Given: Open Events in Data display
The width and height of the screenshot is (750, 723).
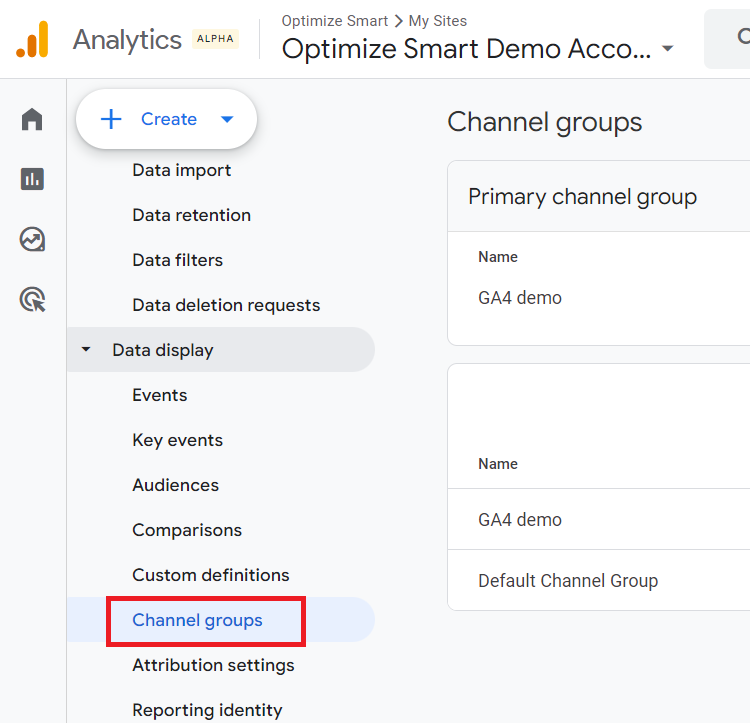Looking at the screenshot, I should pyautogui.click(x=160, y=395).
